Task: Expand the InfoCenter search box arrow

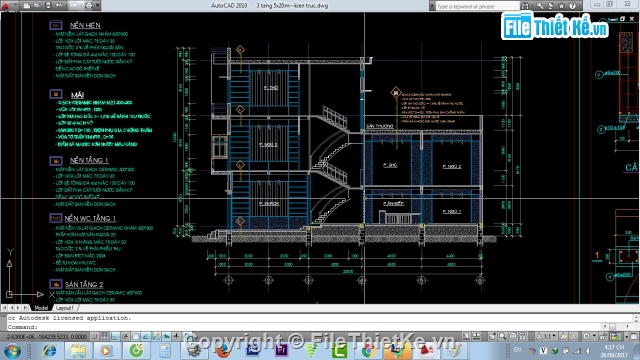Action: [x=432, y=6]
